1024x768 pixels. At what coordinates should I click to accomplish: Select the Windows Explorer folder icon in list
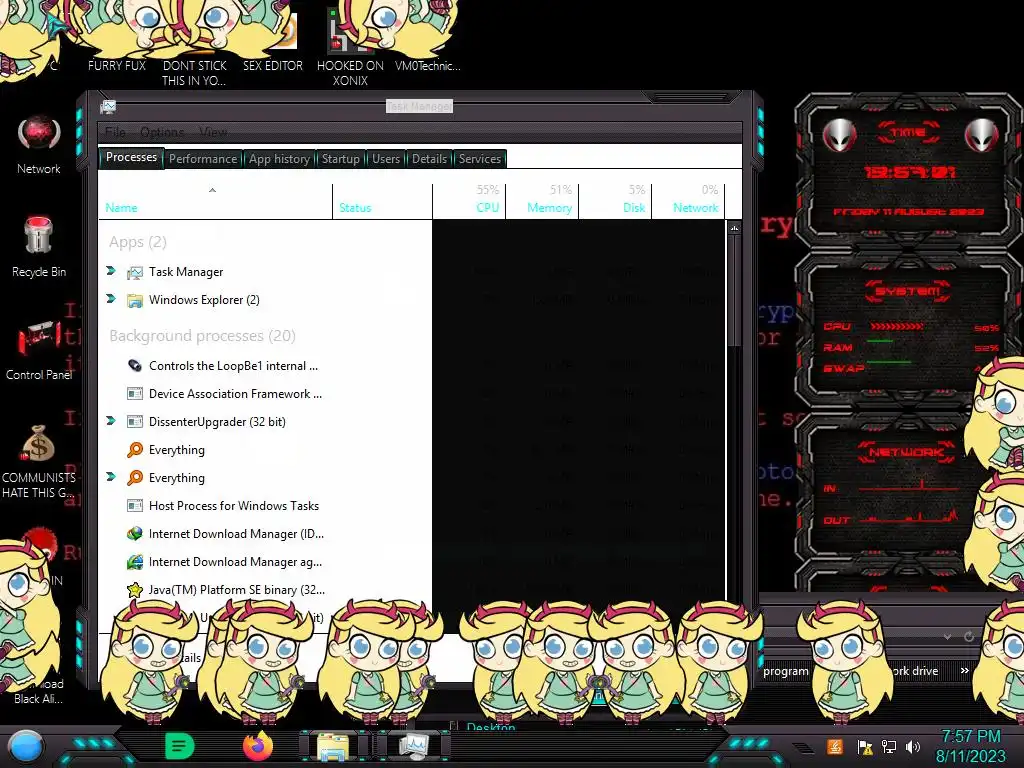(x=135, y=300)
